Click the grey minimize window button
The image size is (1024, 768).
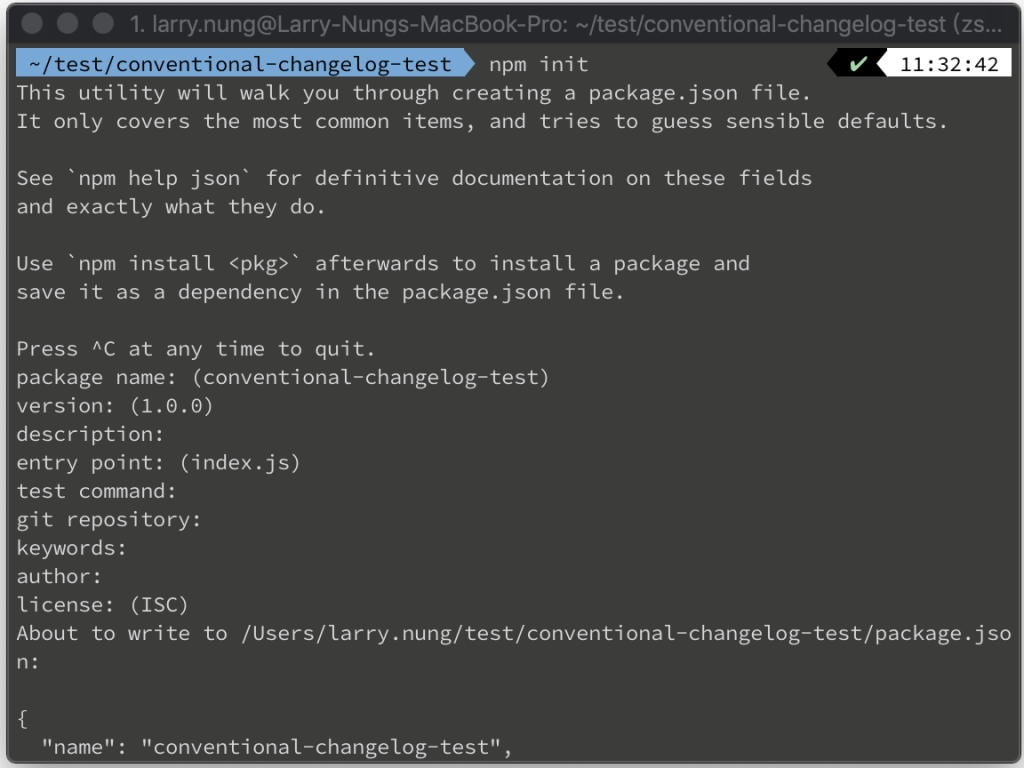point(67,24)
